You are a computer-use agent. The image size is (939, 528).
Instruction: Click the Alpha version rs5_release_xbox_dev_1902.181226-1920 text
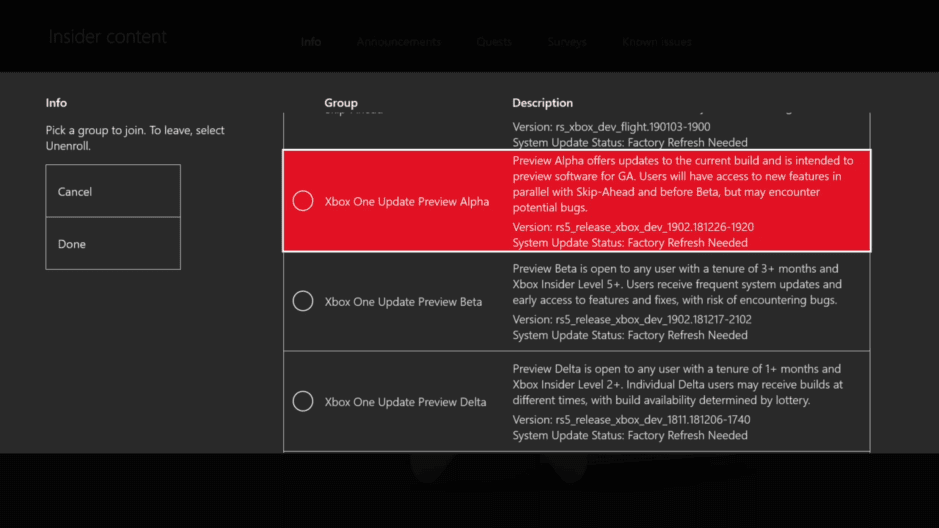(x=633, y=227)
